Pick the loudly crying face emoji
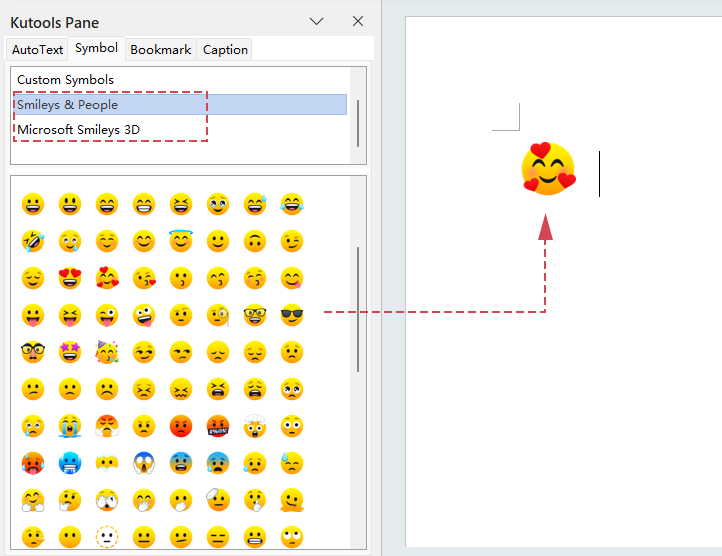Image resolution: width=722 pixels, height=556 pixels. [x=70, y=426]
